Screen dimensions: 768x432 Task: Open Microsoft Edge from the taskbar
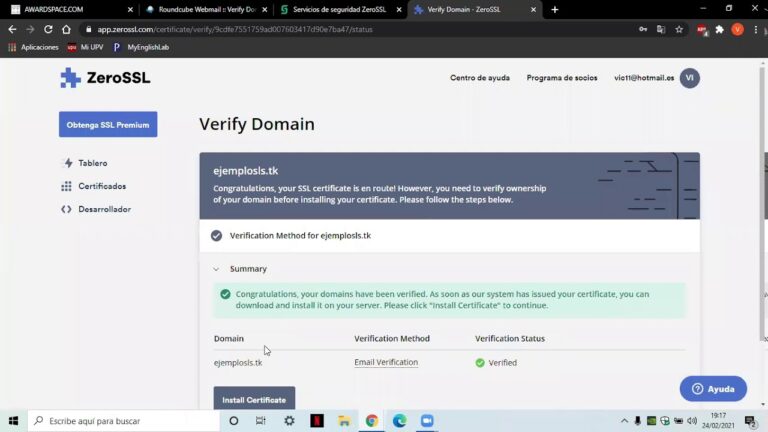[x=399, y=421]
